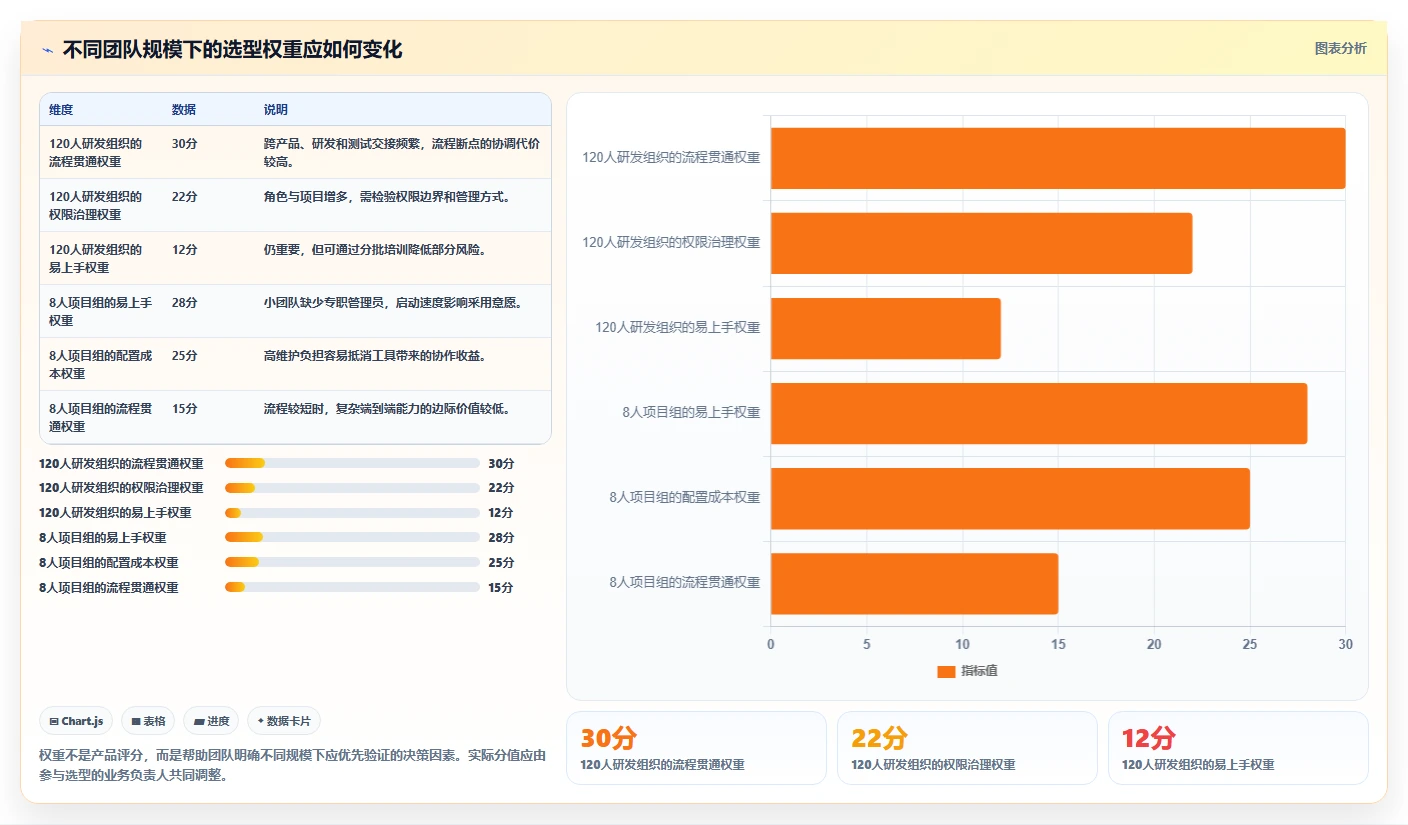This screenshot has height=825, width=1408.
Task: Click the 指标值 legend text
Action: click(x=979, y=671)
